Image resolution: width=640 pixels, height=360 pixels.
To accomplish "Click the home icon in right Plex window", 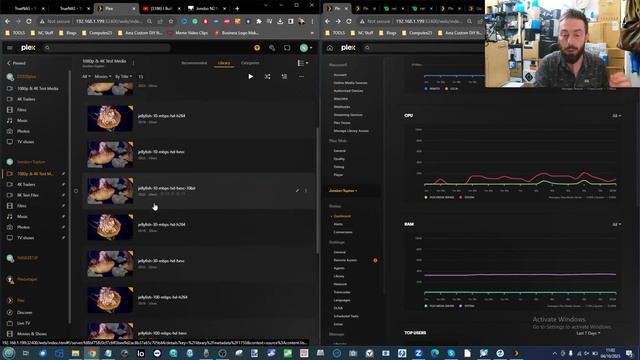I will tap(330, 48).
